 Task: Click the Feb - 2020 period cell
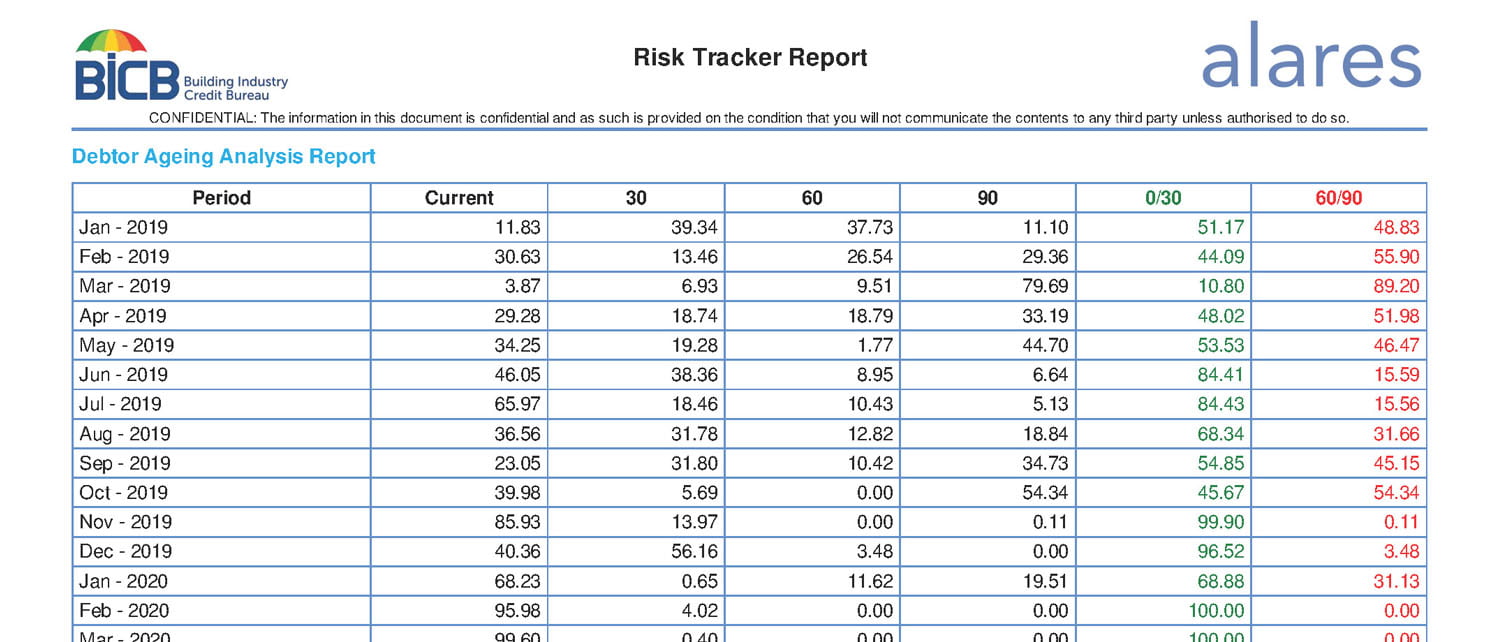pos(124,611)
